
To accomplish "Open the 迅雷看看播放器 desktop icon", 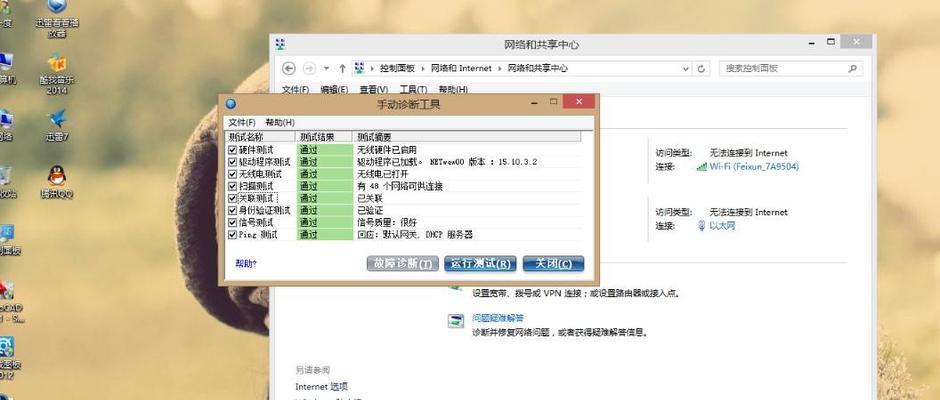I will coord(57,19).
